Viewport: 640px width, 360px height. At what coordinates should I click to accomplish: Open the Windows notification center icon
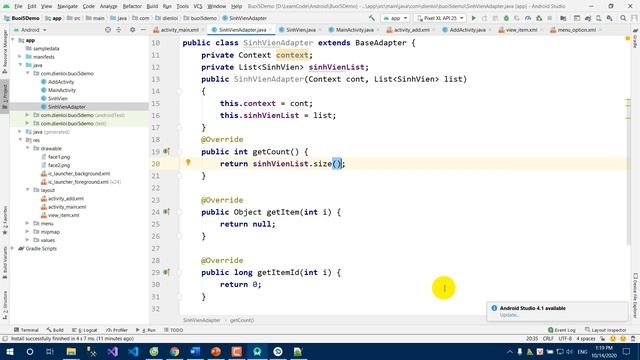[x=627, y=351]
